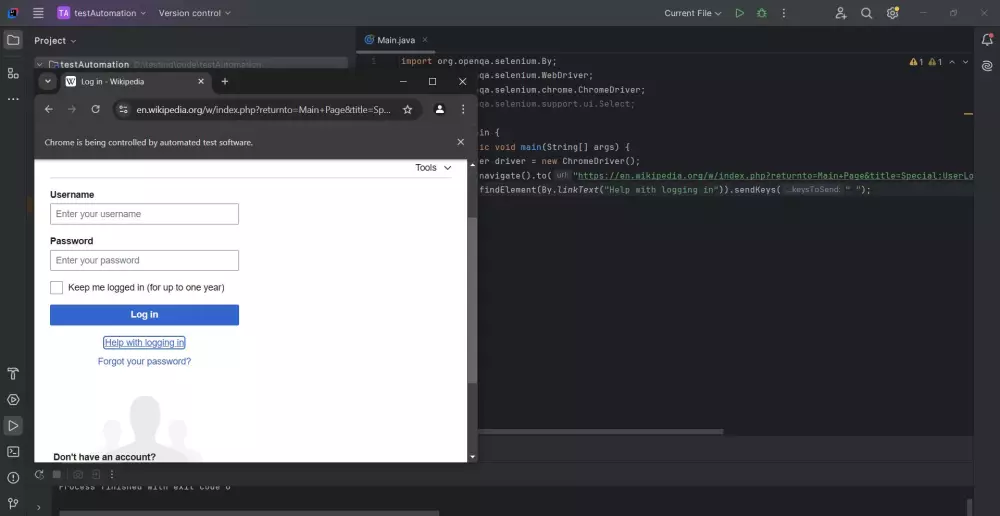Screen dimensions: 1000x516
Task: Open IDE settings gear icon
Action: click(892, 13)
